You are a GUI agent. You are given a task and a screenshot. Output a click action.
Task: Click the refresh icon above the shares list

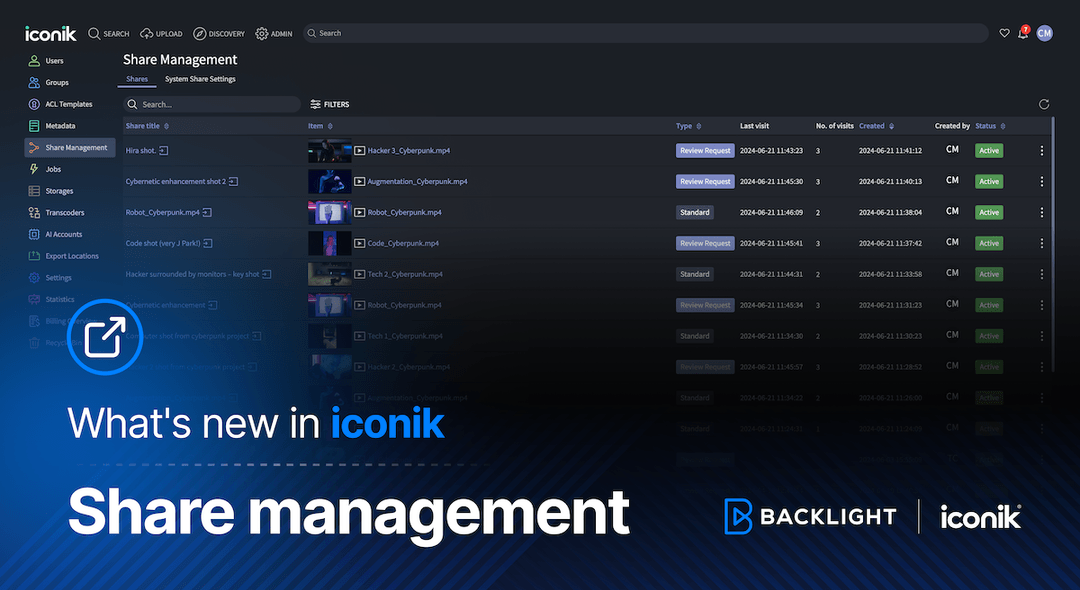click(1044, 104)
